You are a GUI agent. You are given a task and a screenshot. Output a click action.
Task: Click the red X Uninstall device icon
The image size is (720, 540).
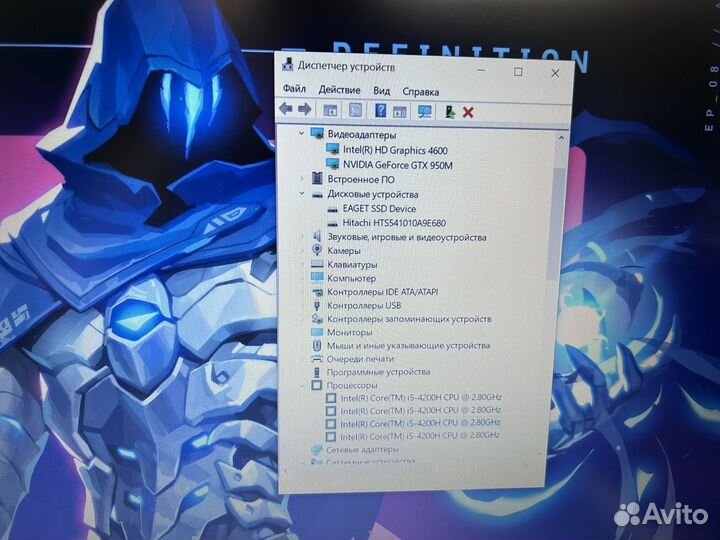click(x=468, y=112)
